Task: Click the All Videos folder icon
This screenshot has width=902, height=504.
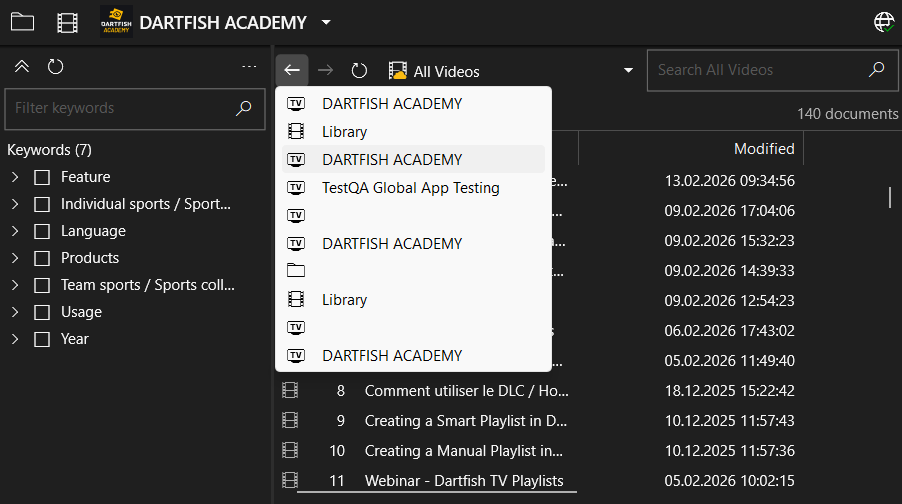Action: pyautogui.click(x=398, y=71)
